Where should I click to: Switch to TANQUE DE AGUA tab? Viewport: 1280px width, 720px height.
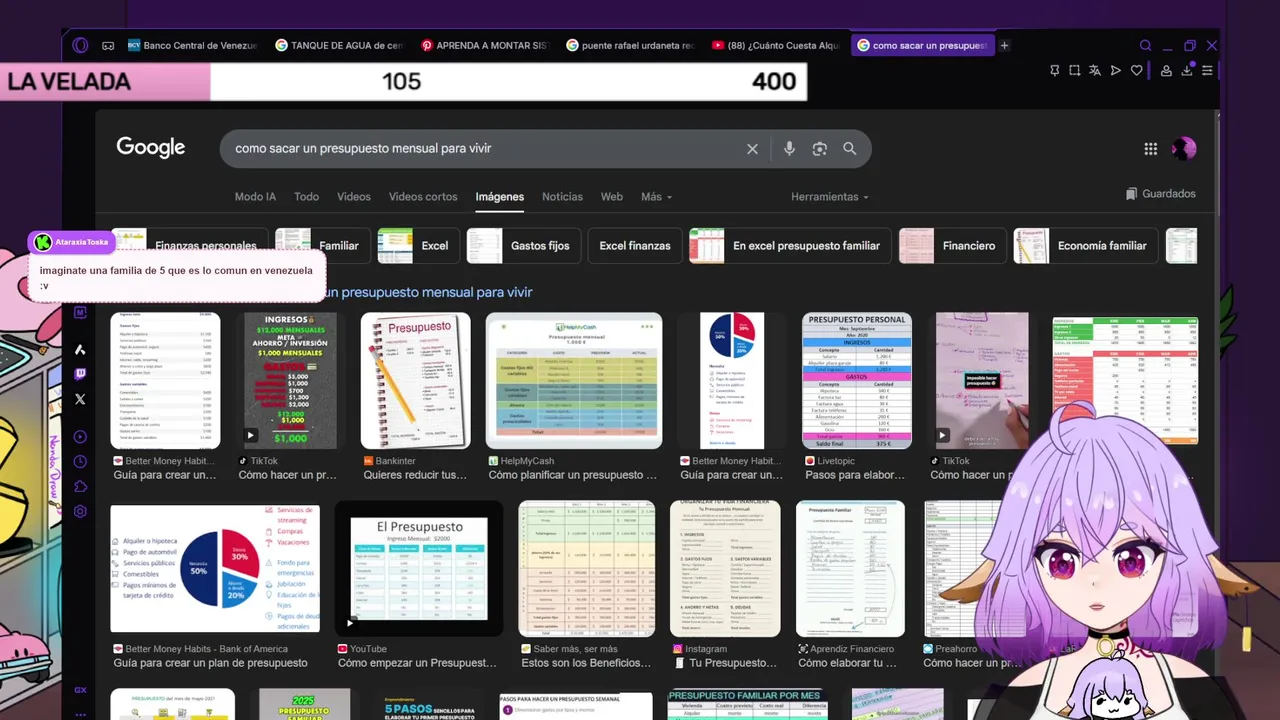338,45
